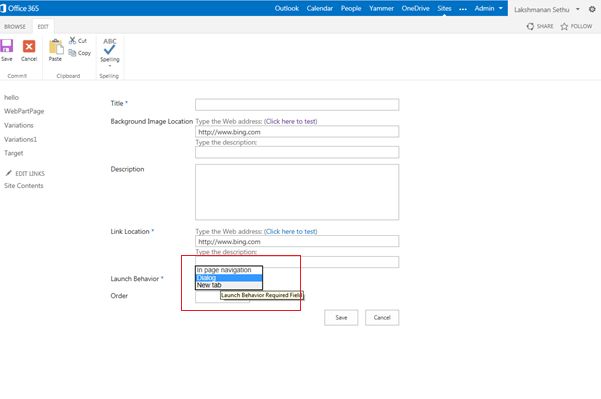Open the WebPartPage navigation link

[x=24, y=111]
